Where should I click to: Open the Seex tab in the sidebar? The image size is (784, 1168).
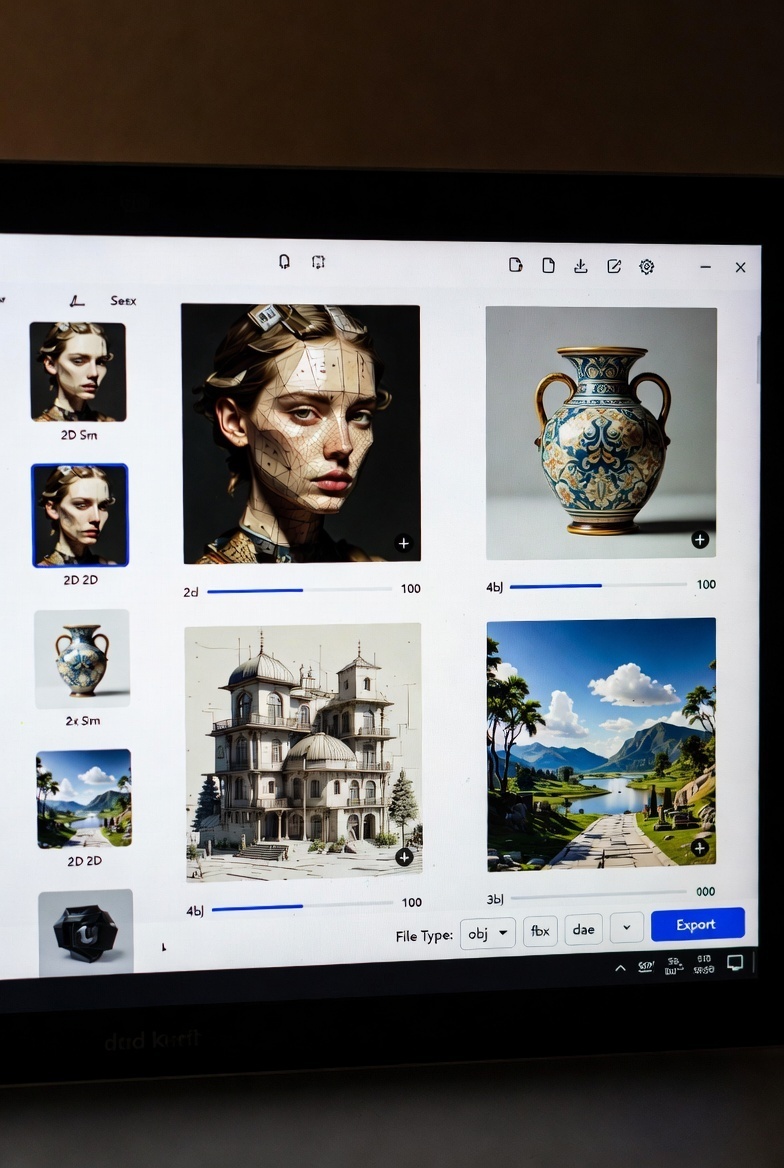pos(123,300)
